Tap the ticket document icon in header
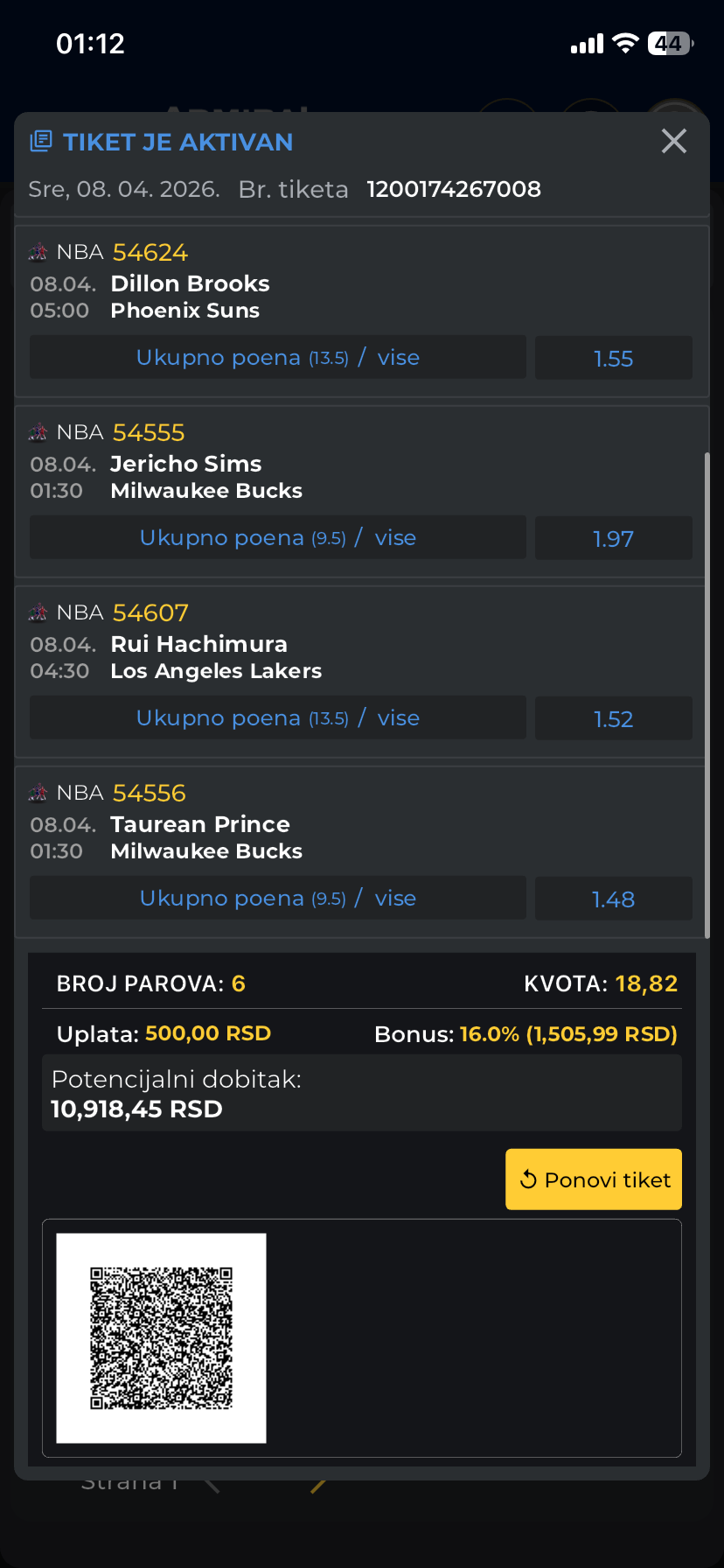 click(40, 141)
